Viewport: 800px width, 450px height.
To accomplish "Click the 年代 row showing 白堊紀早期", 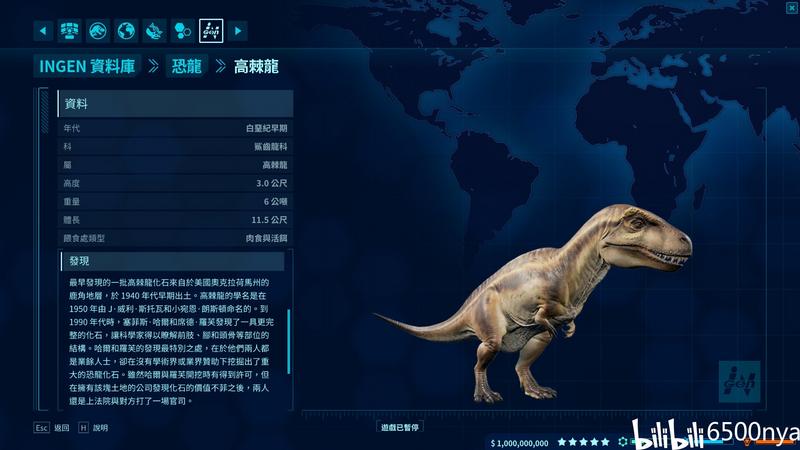I will coord(175,128).
